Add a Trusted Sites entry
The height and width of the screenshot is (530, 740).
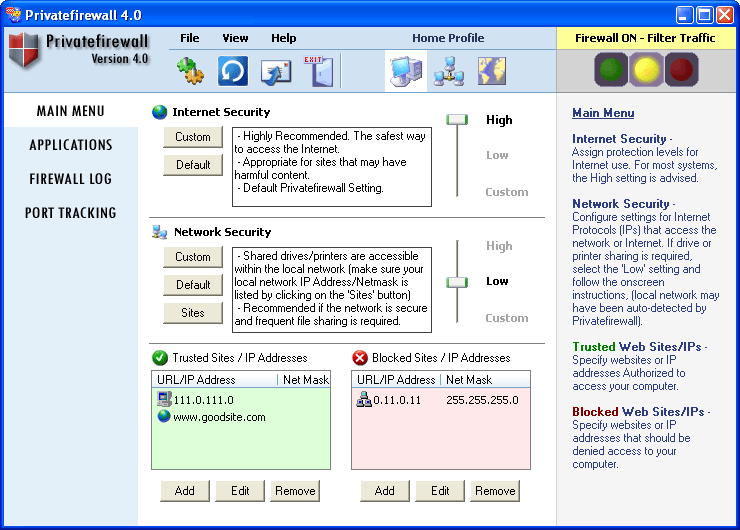tap(185, 491)
